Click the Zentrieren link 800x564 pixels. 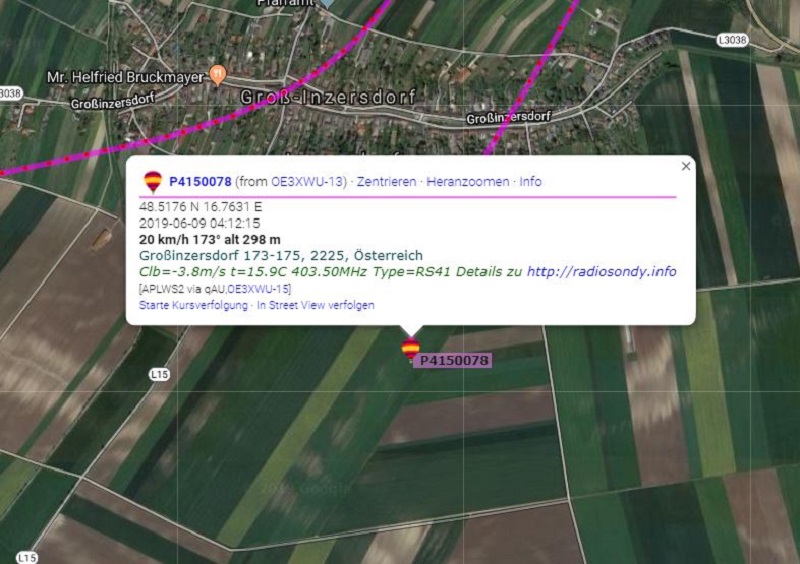(x=386, y=182)
